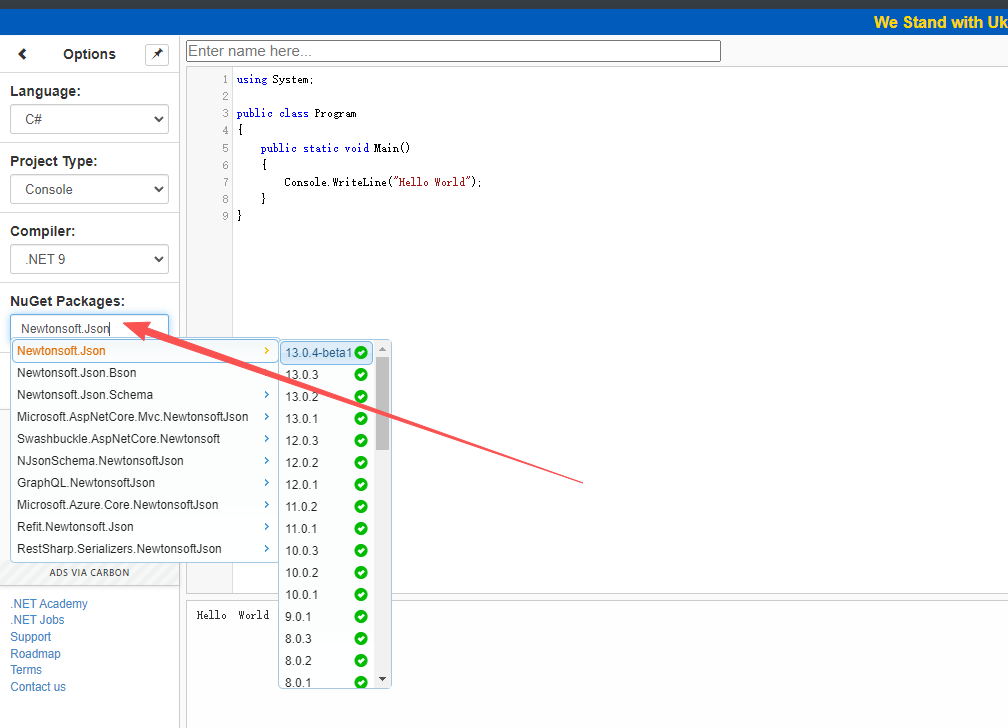Image resolution: width=1008 pixels, height=728 pixels.
Task: Select the verified icon beside version 12.0.3
Action: pyautogui.click(x=361, y=440)
